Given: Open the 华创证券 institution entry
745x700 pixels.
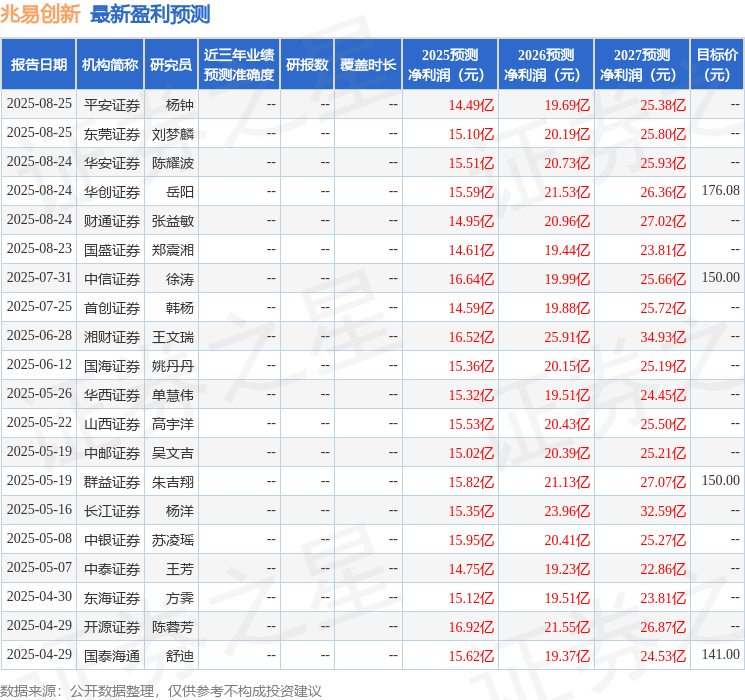Looking at the screenshot, I should 111,191.
